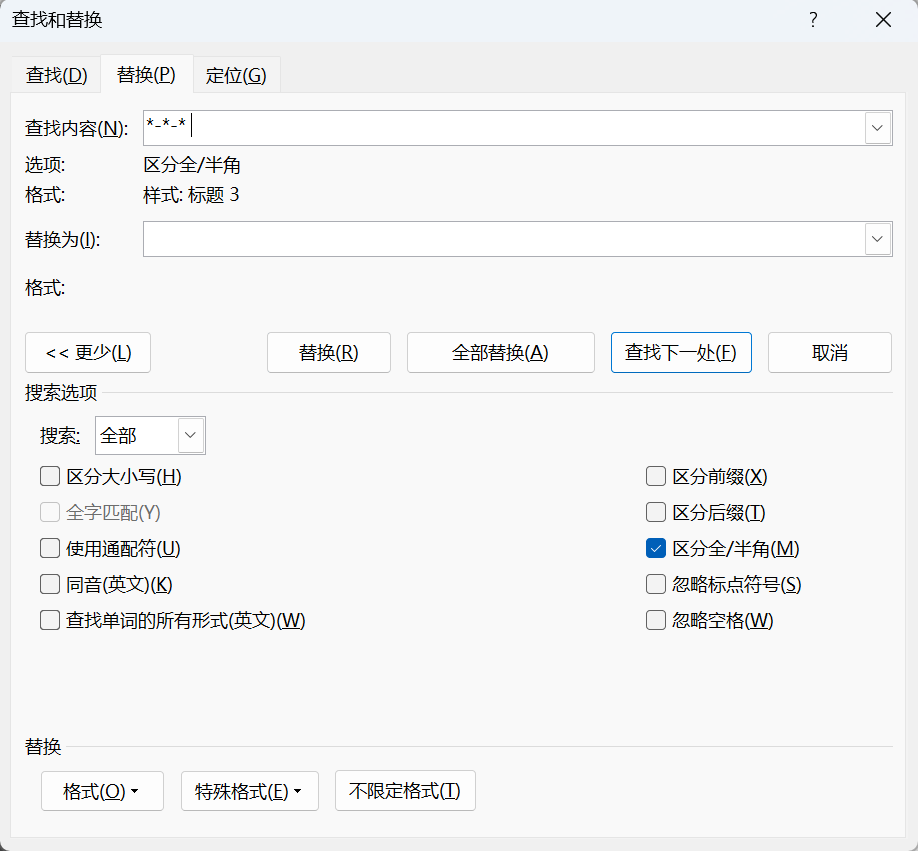Close the Find and Replace dialog

coord(883,20)
